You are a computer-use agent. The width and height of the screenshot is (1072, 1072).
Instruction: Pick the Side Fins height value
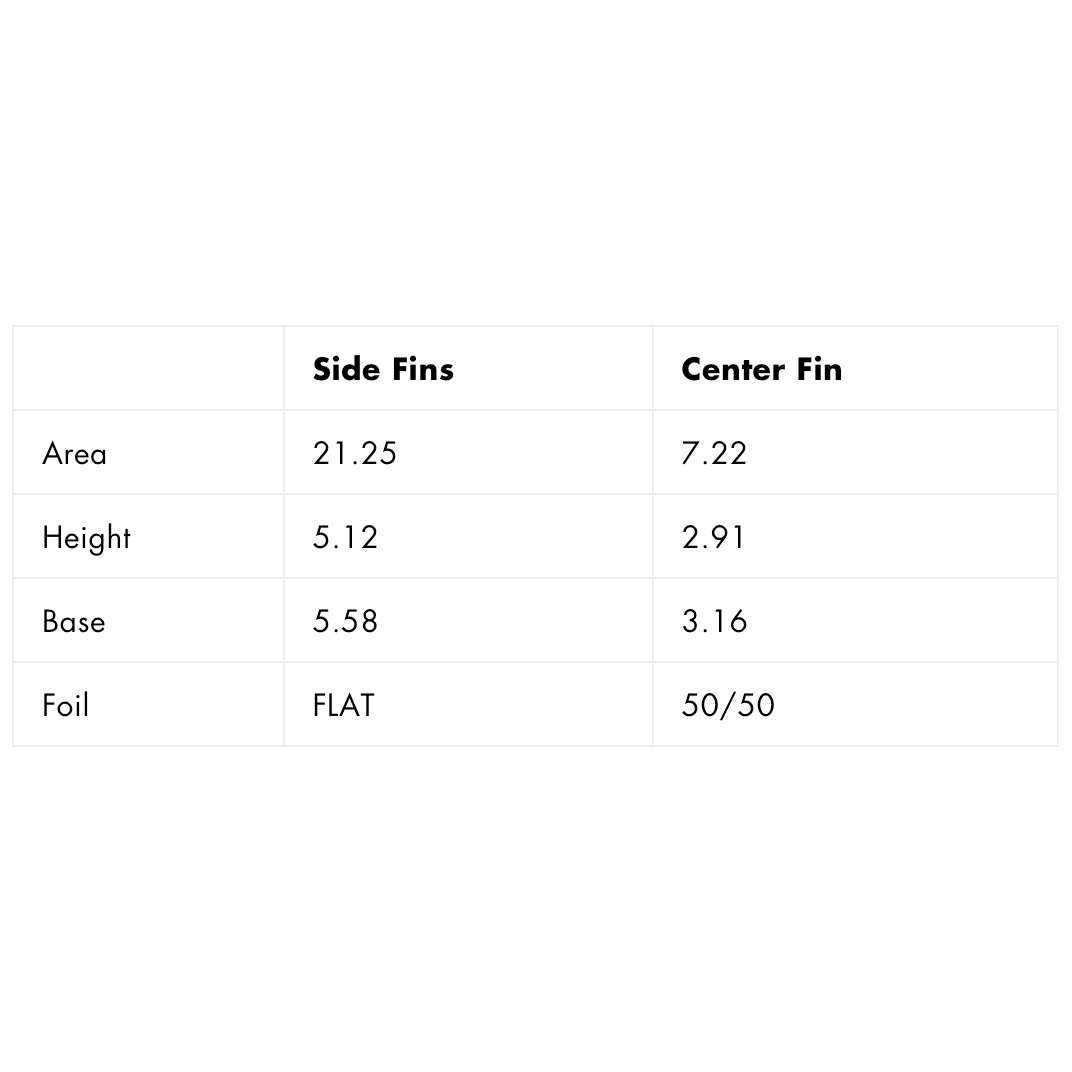[345, 538]
